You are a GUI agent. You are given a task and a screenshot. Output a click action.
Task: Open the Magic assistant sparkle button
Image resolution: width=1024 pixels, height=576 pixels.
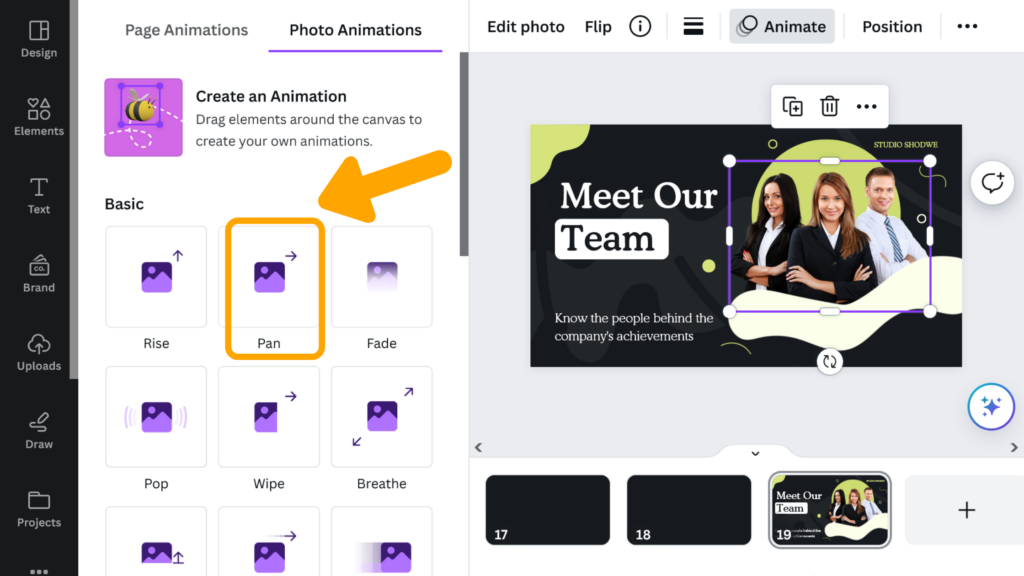[991, 407]
